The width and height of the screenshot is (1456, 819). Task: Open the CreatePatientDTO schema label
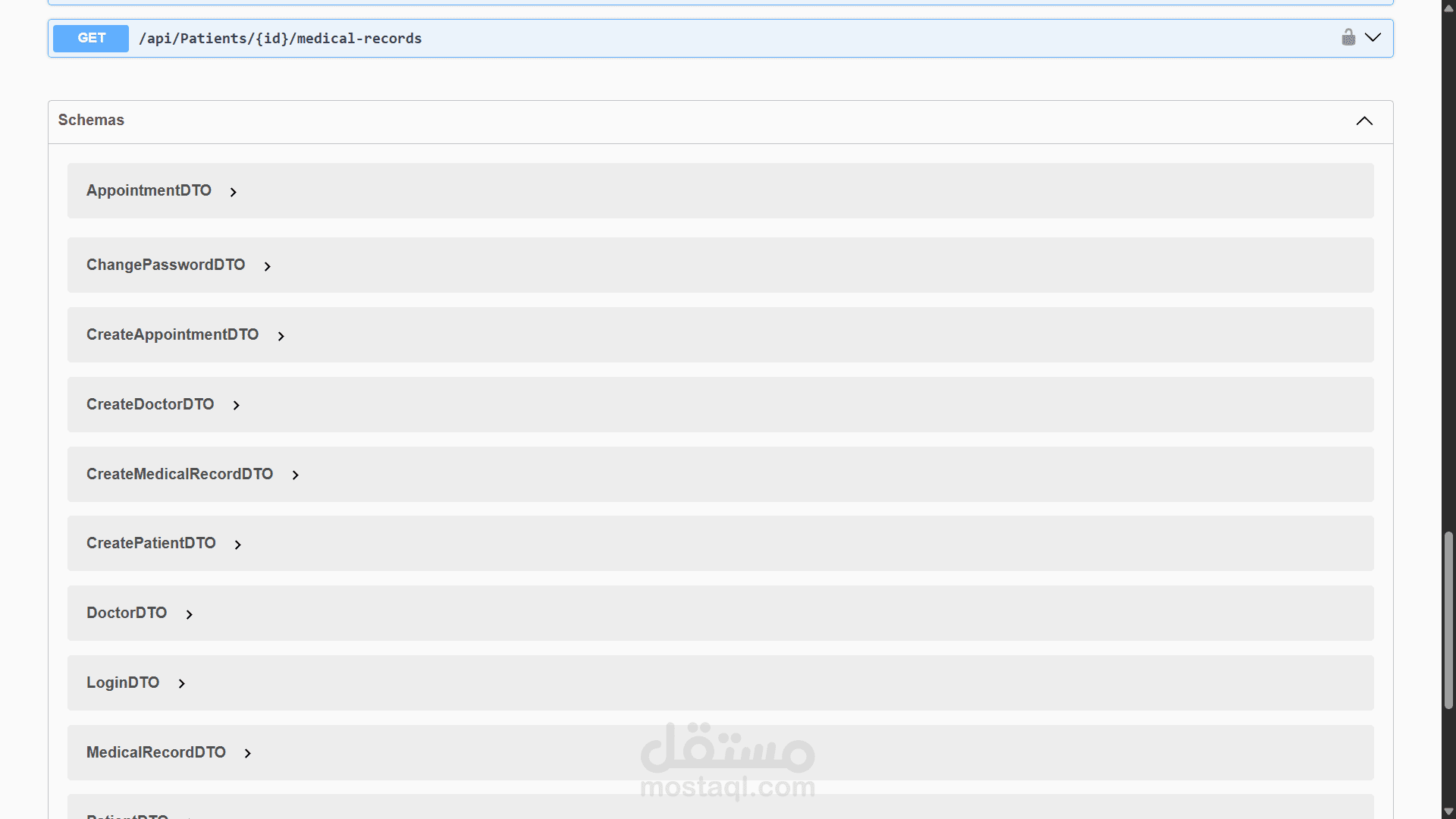pyautogui.click(x=151, y=544)
